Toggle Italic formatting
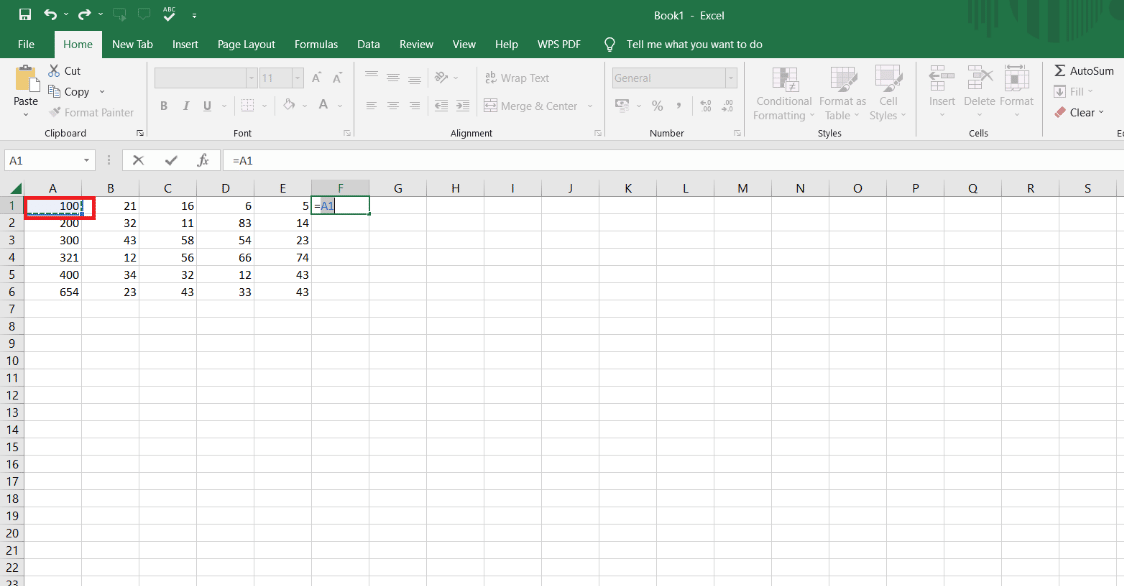This screenshot has height=586, width=1124. coord(186,105)
